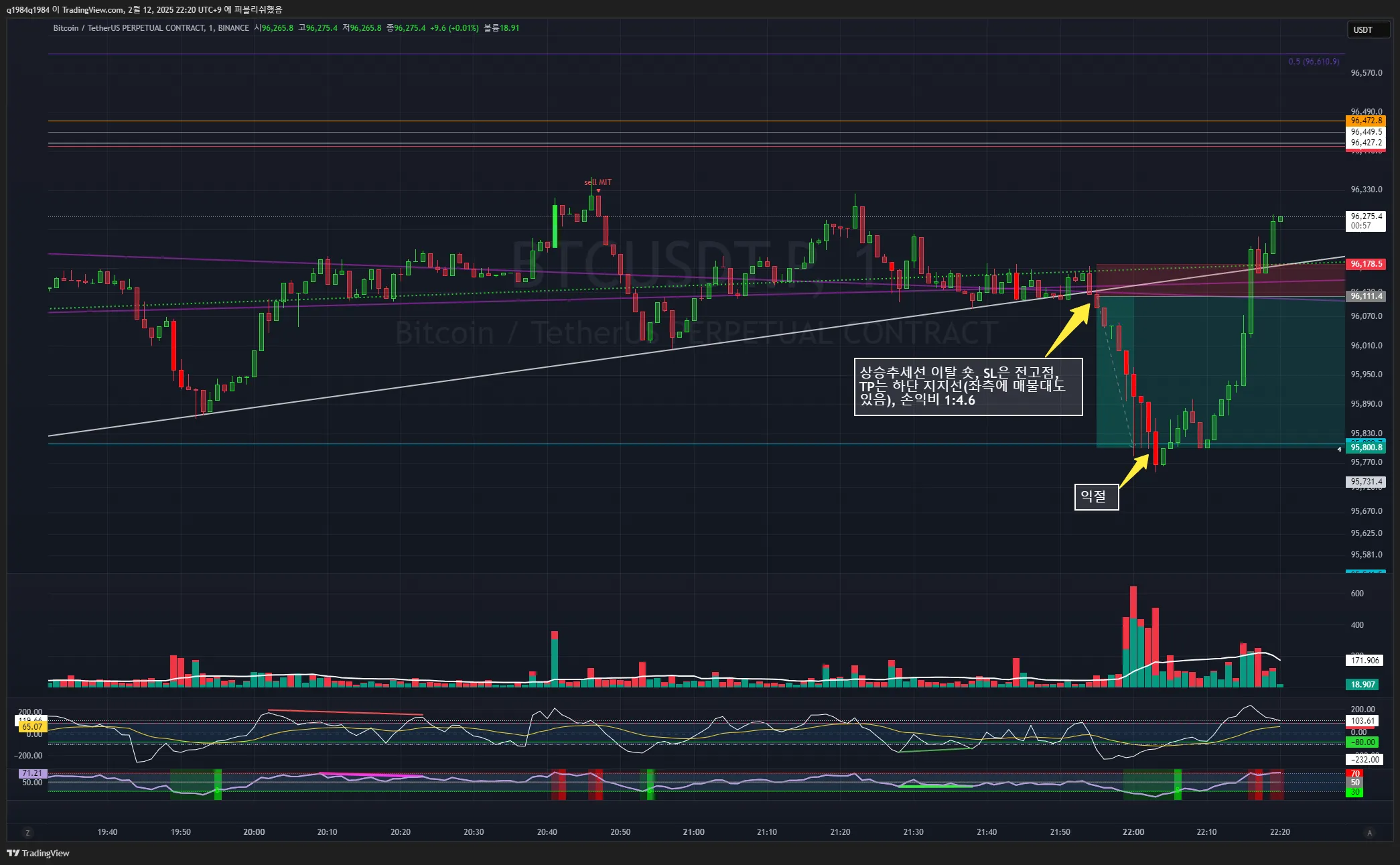This screenshot has height=865, width=1400.
Task: Open the TradingView logo link
Action: tap(38, 853)
